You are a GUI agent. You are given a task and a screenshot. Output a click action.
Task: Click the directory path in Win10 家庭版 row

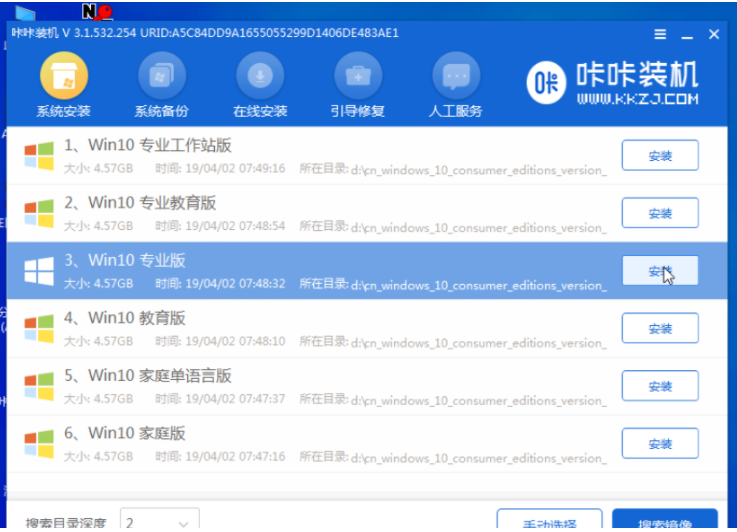(478, 458)
